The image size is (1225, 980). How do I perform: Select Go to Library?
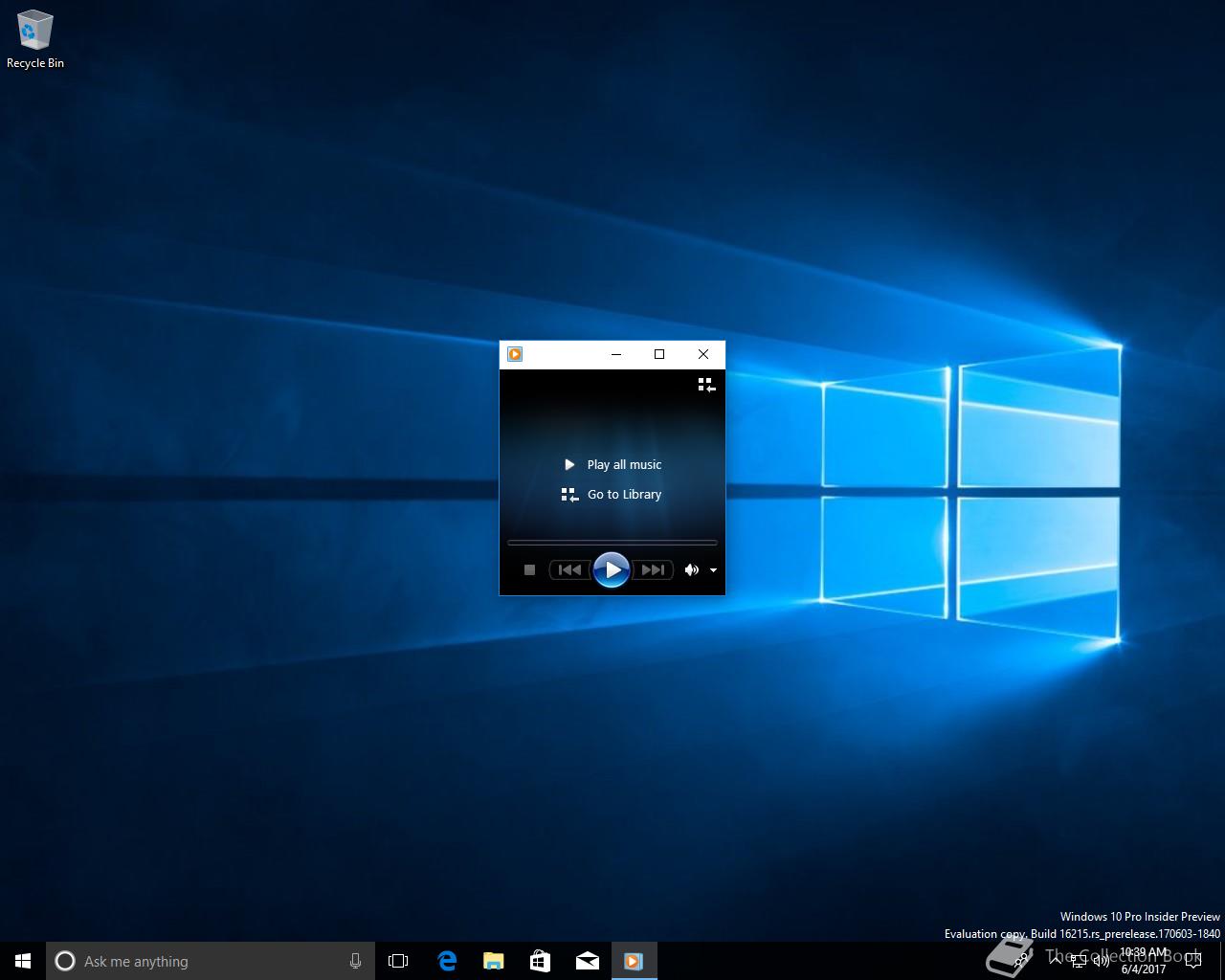click(612, 495)
